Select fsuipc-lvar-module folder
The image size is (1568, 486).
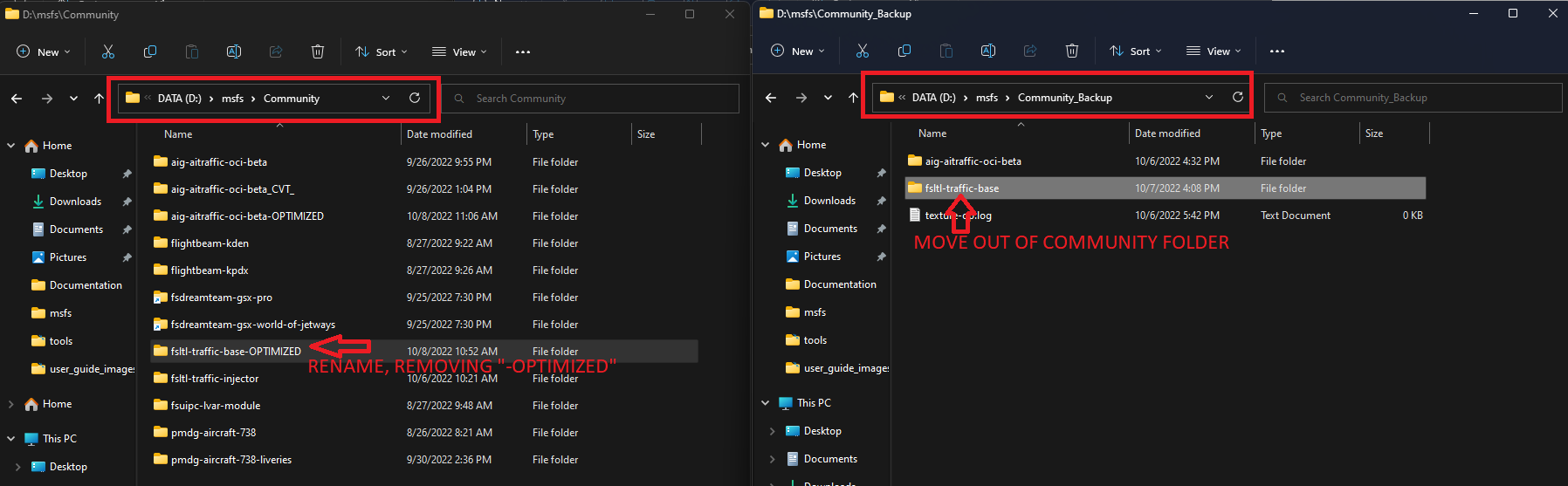[x=424, y=406]
